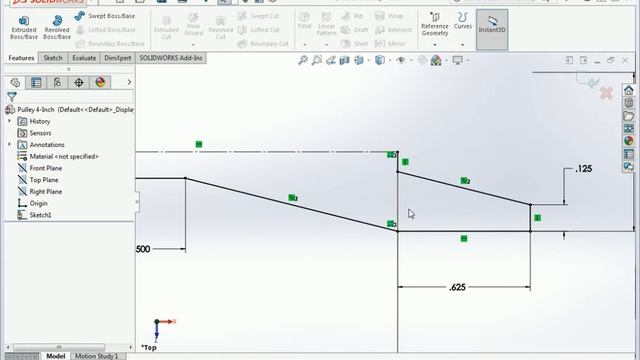Open the SOLIDWORKS Forum task pane icon
The height and width of the screenshot is (360, 640).
[629, 167]
